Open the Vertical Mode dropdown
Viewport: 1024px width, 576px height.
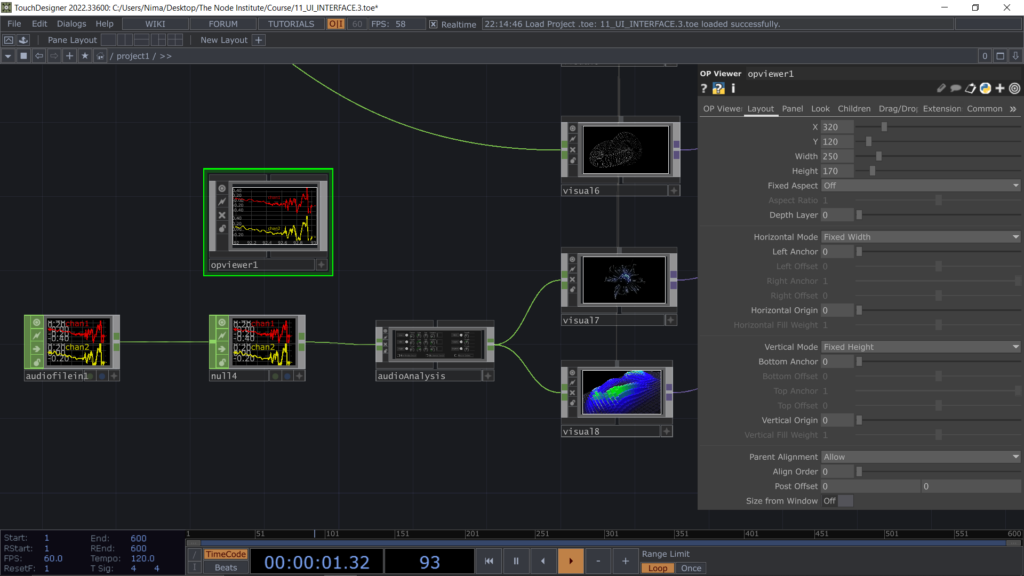[x=921, y=347]
